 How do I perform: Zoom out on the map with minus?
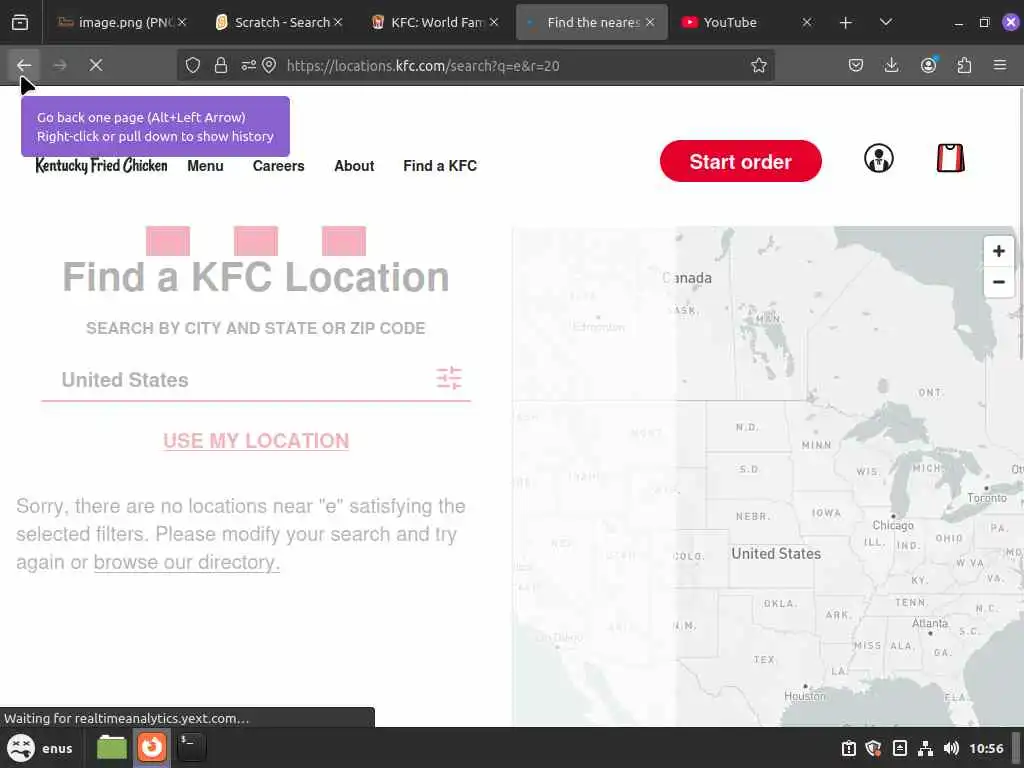(999, 282)
